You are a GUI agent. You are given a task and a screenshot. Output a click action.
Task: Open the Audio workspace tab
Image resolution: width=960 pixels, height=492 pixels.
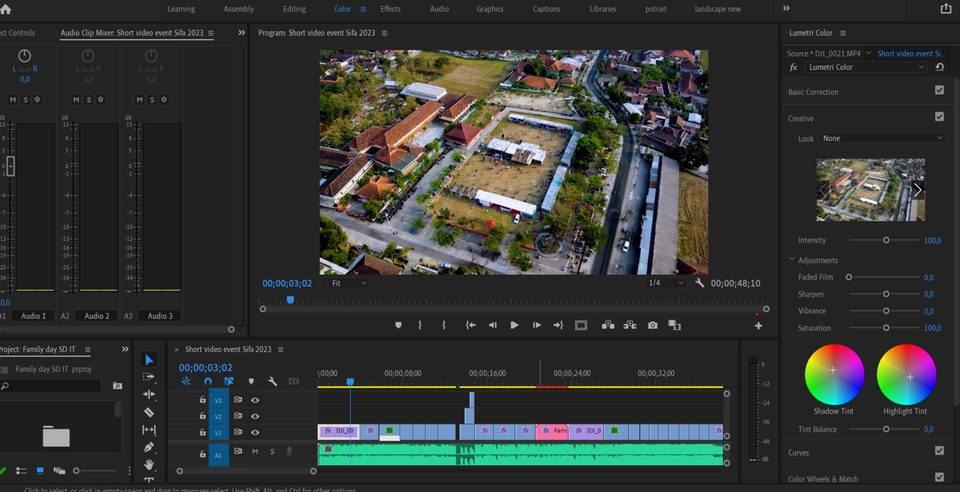click(439, 9)
